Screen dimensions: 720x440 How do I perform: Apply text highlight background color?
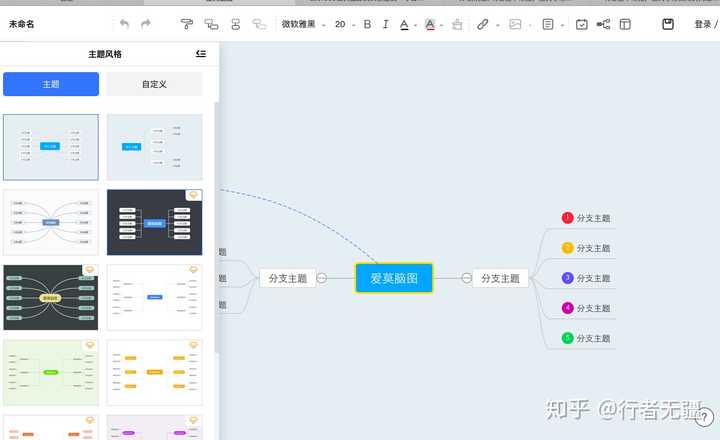coord(430,24)
